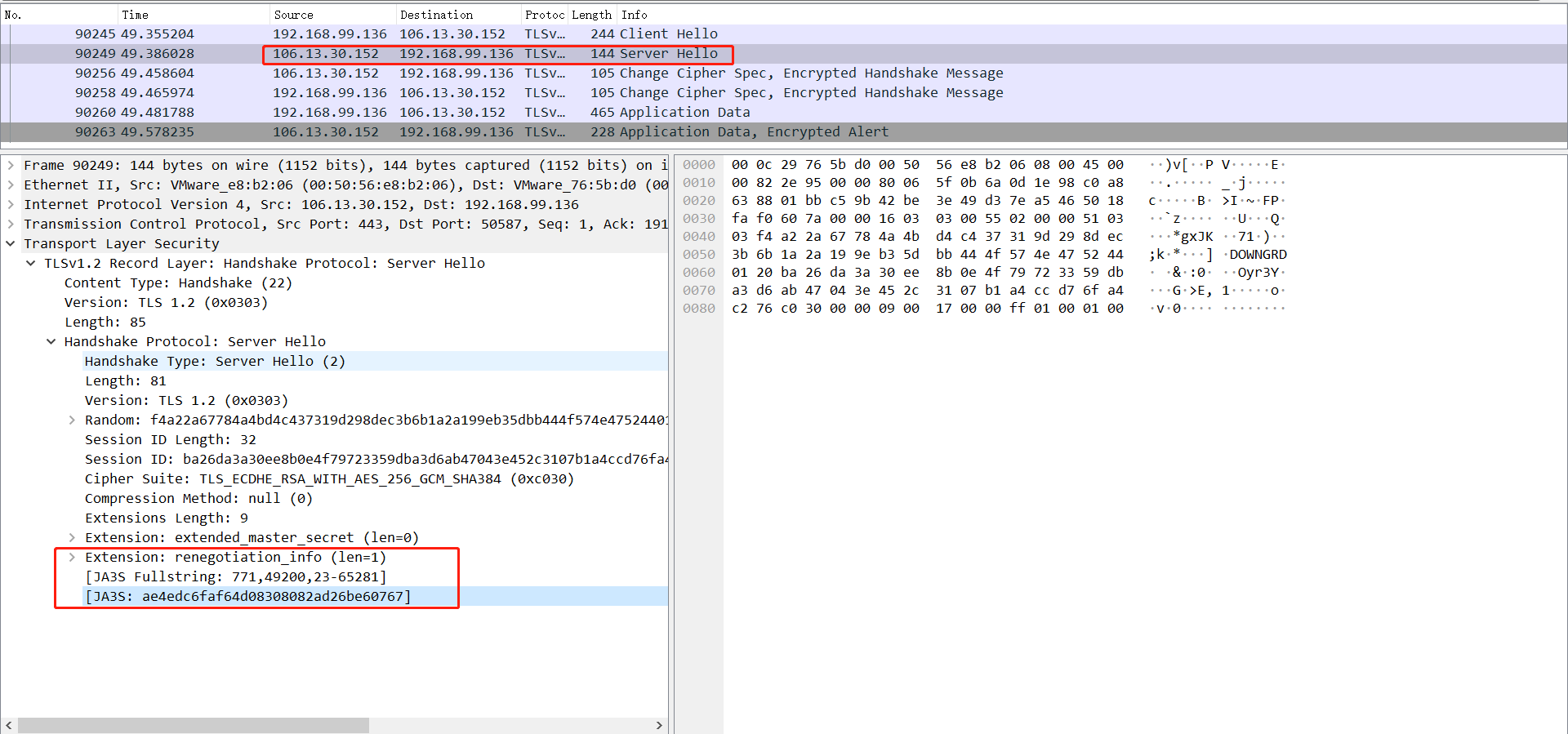Select packet 90260 Application Data row
Image resolution: width=1568 pixels, height=734 pixels.
tap(490, 113)
